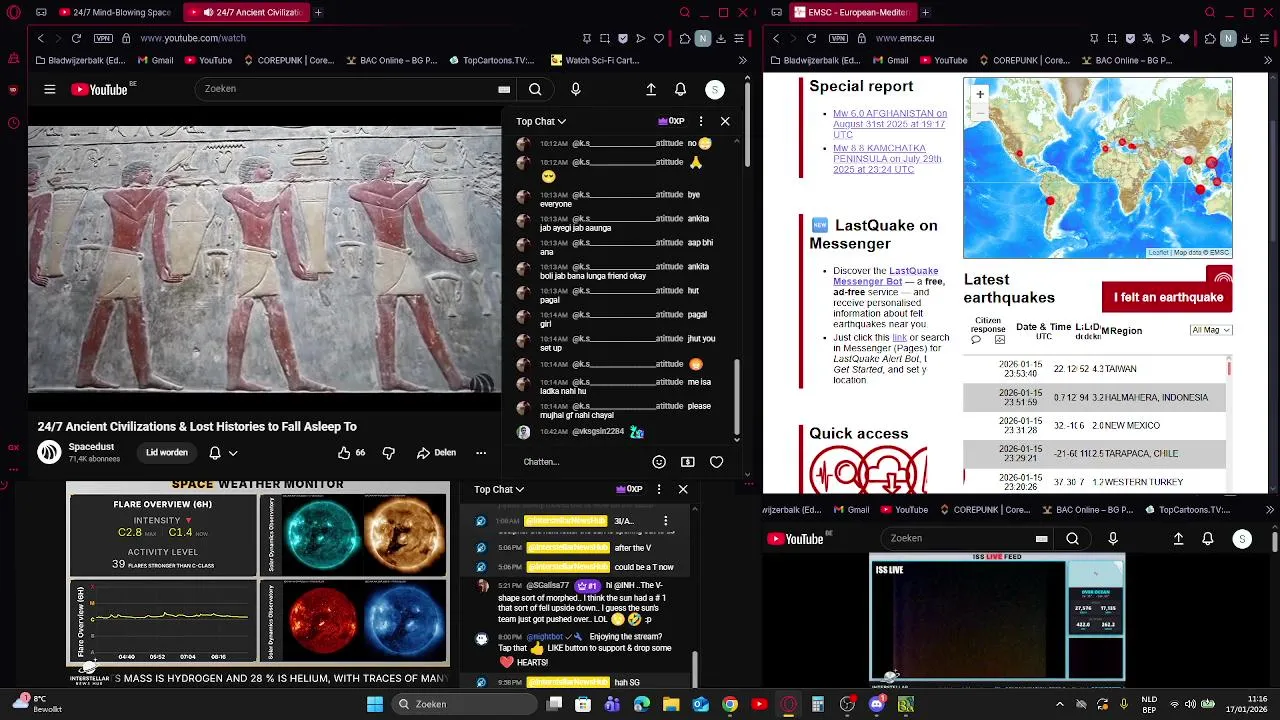Click the like thumbs-up showing 66
Screen dimensions: 1280x720
351,452
